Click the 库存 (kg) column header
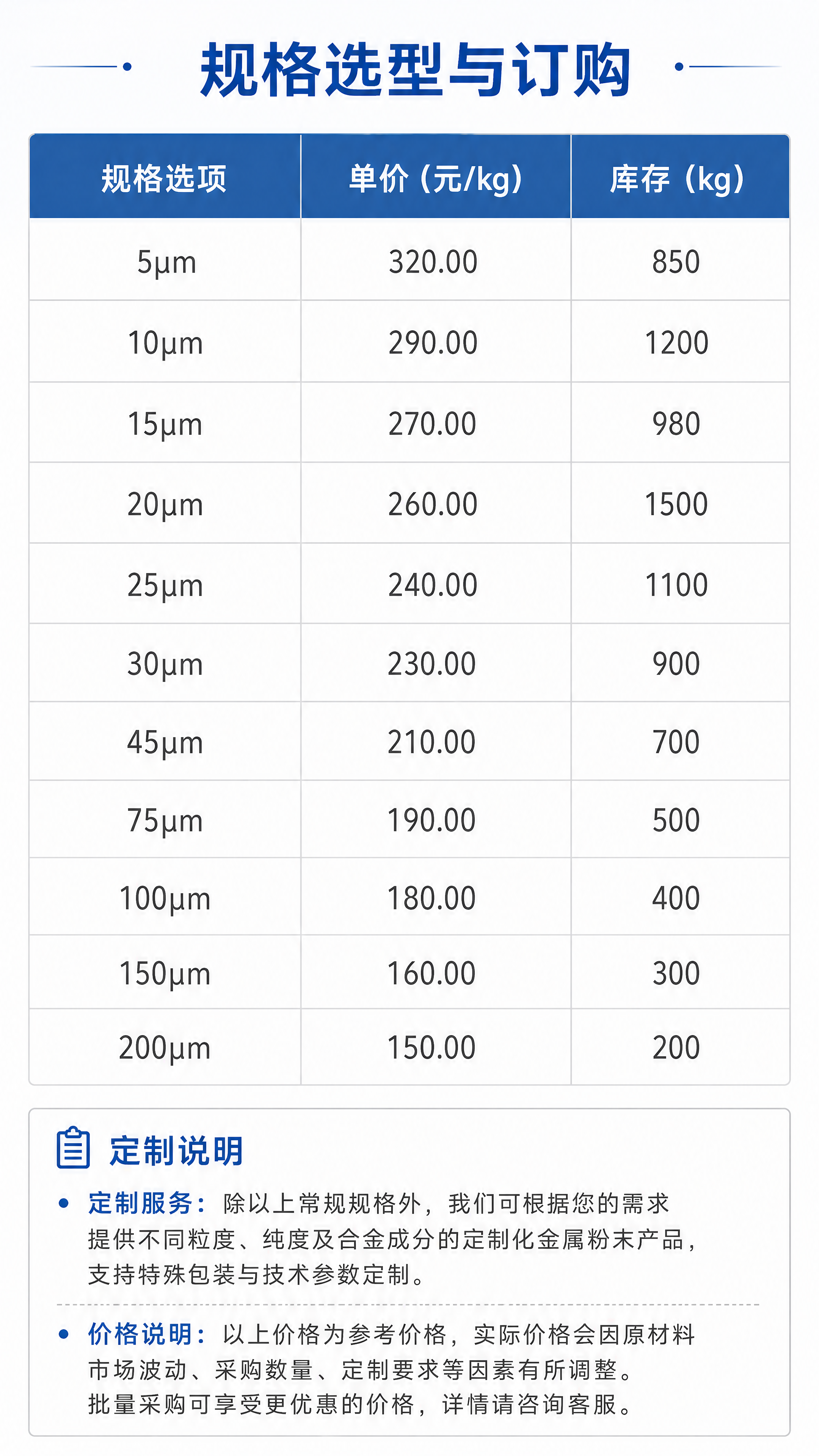This screenshot has height=1456, width=819. (x=680, y=177)
